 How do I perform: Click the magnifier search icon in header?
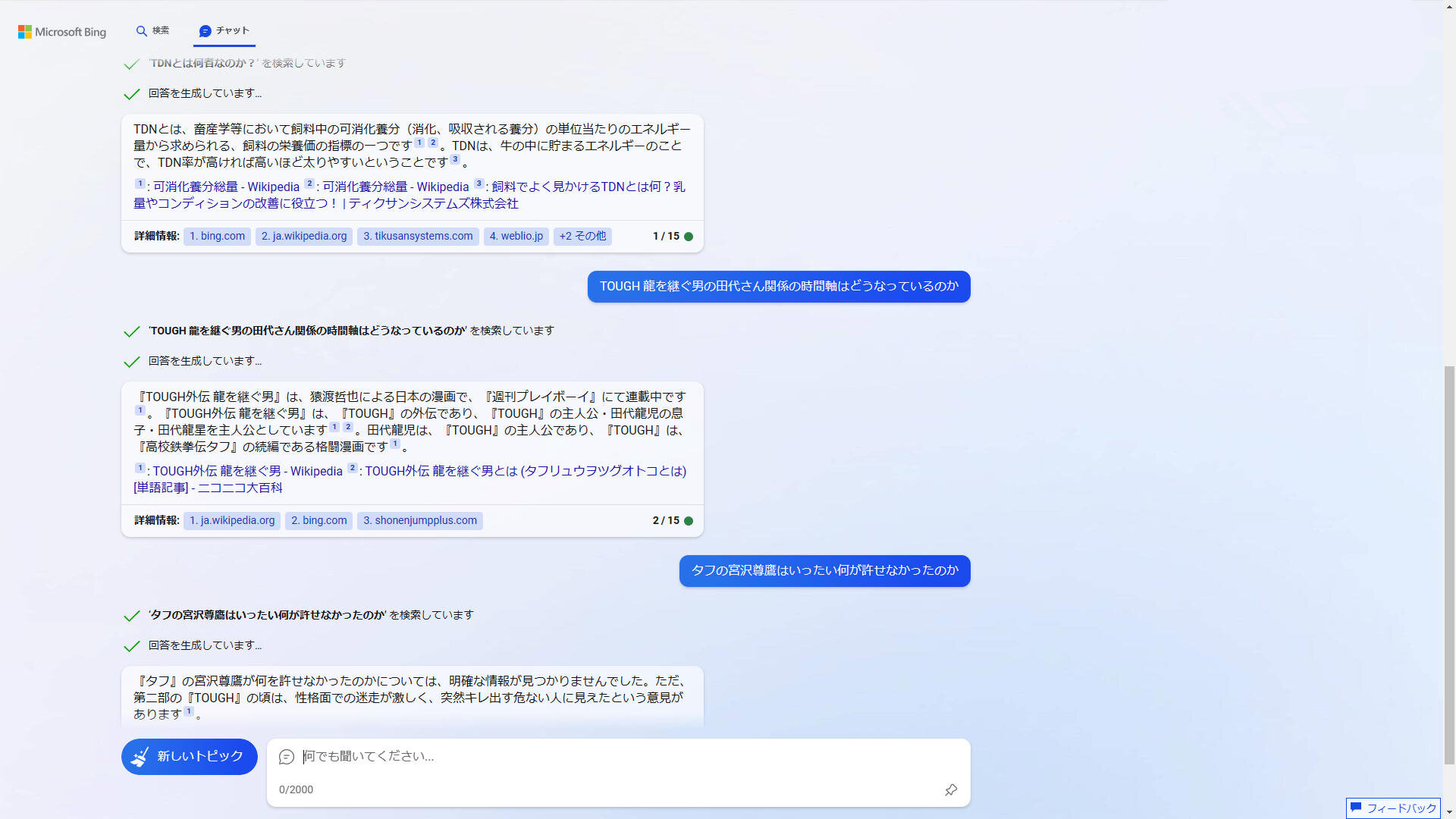point(141,31)
